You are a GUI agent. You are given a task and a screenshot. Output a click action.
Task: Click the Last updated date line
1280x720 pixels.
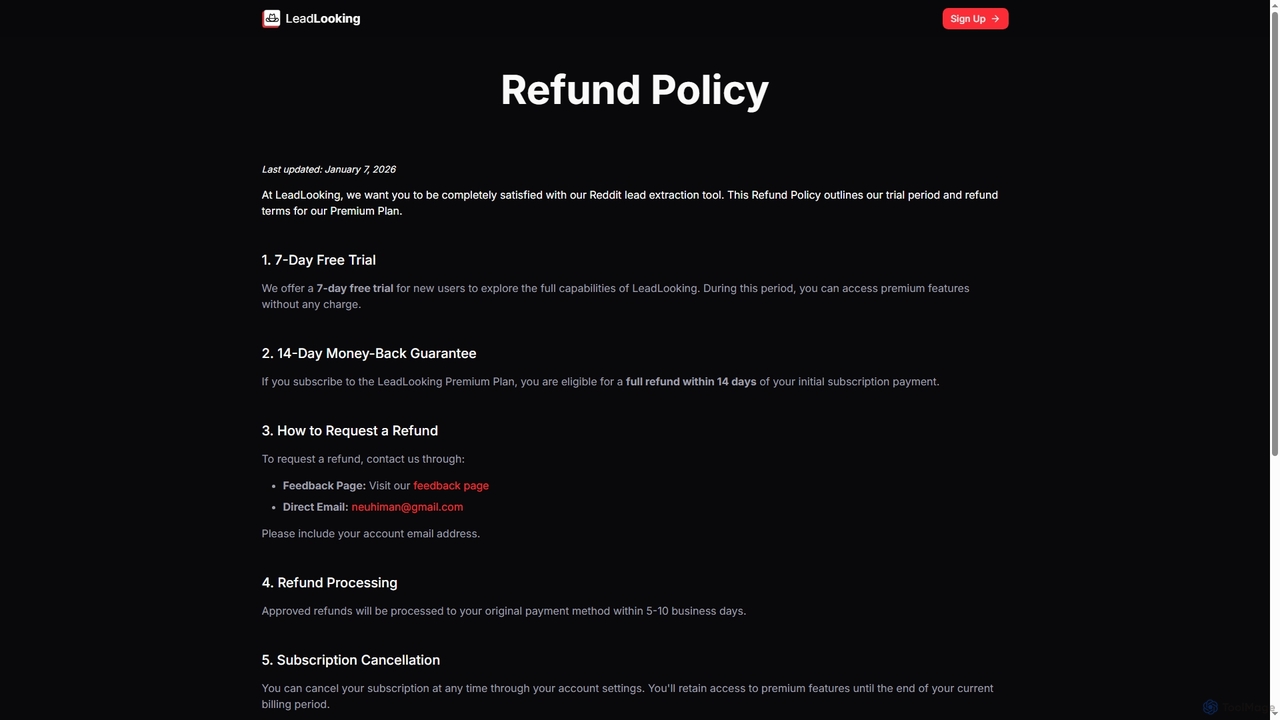coord(329,170)
